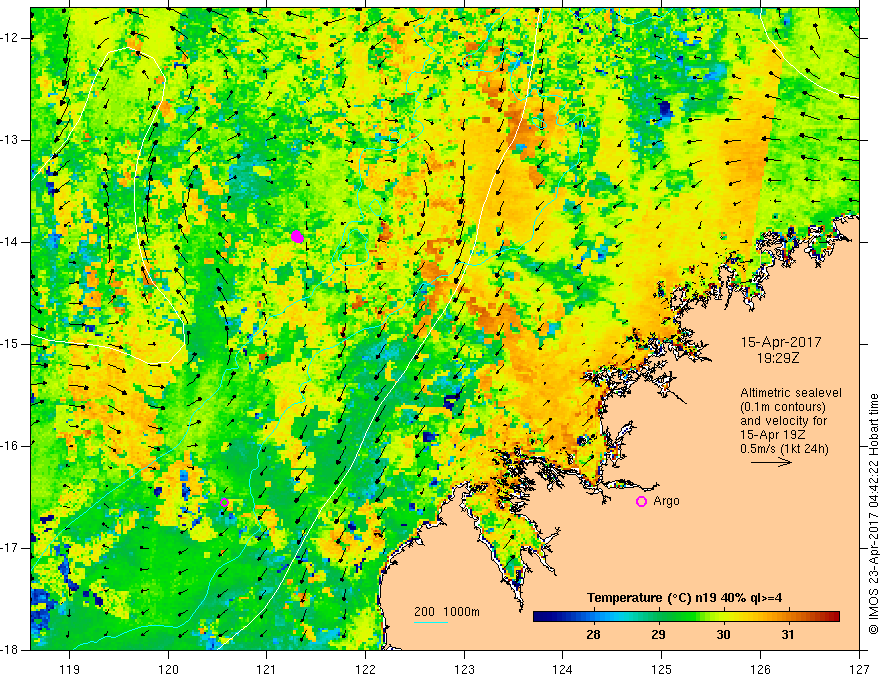880x680 pixels.
Task: Click the longitude axis label '124'
Action: tap(563, 669)
